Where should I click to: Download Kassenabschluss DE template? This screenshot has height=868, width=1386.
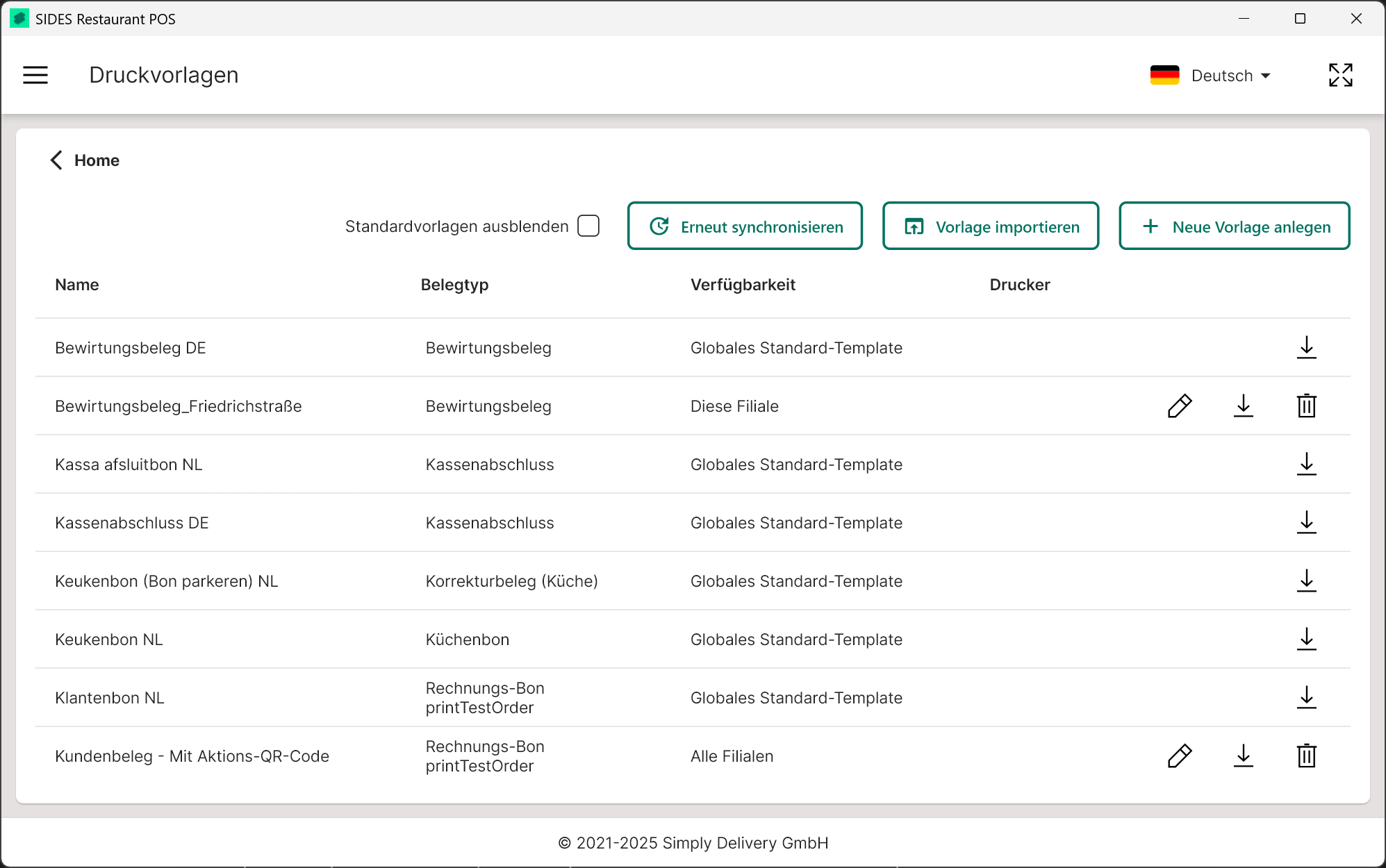(x=1306, y=522)
